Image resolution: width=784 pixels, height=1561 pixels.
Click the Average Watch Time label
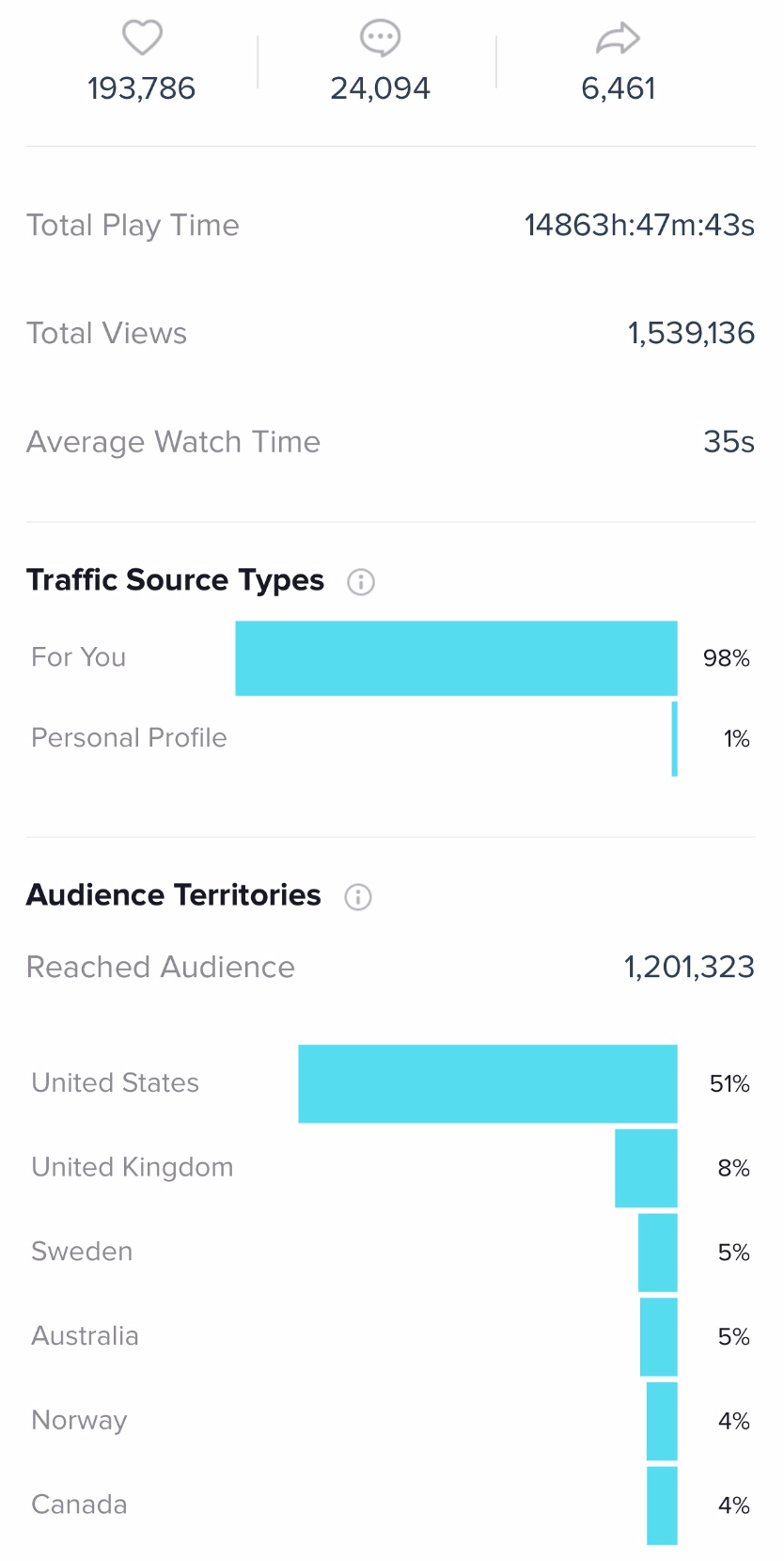pos(173,442)
